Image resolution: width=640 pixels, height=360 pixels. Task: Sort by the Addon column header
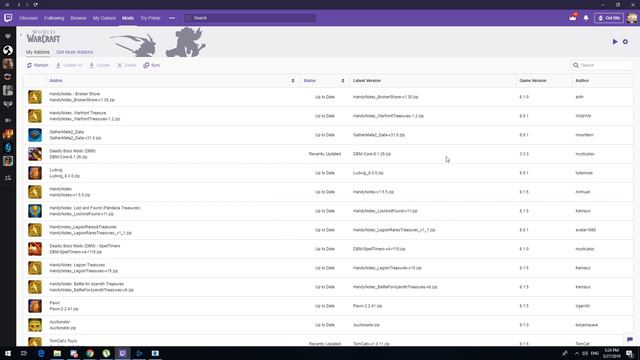tap(56, 81)
